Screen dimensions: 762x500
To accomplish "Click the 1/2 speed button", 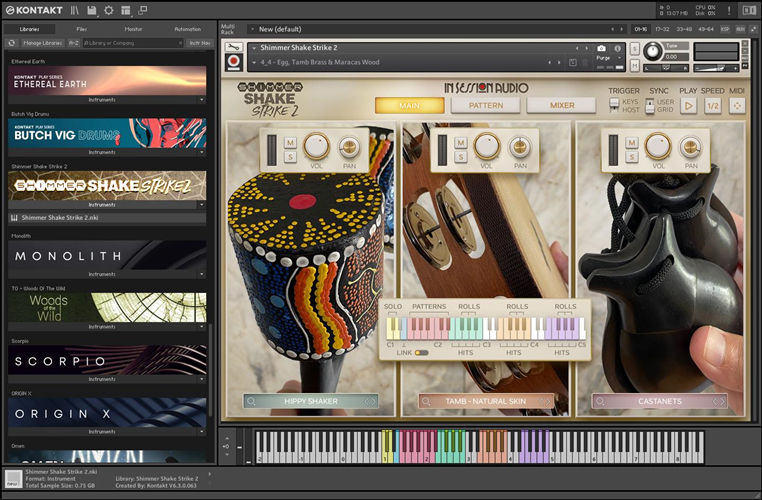I will click(713, 105).
